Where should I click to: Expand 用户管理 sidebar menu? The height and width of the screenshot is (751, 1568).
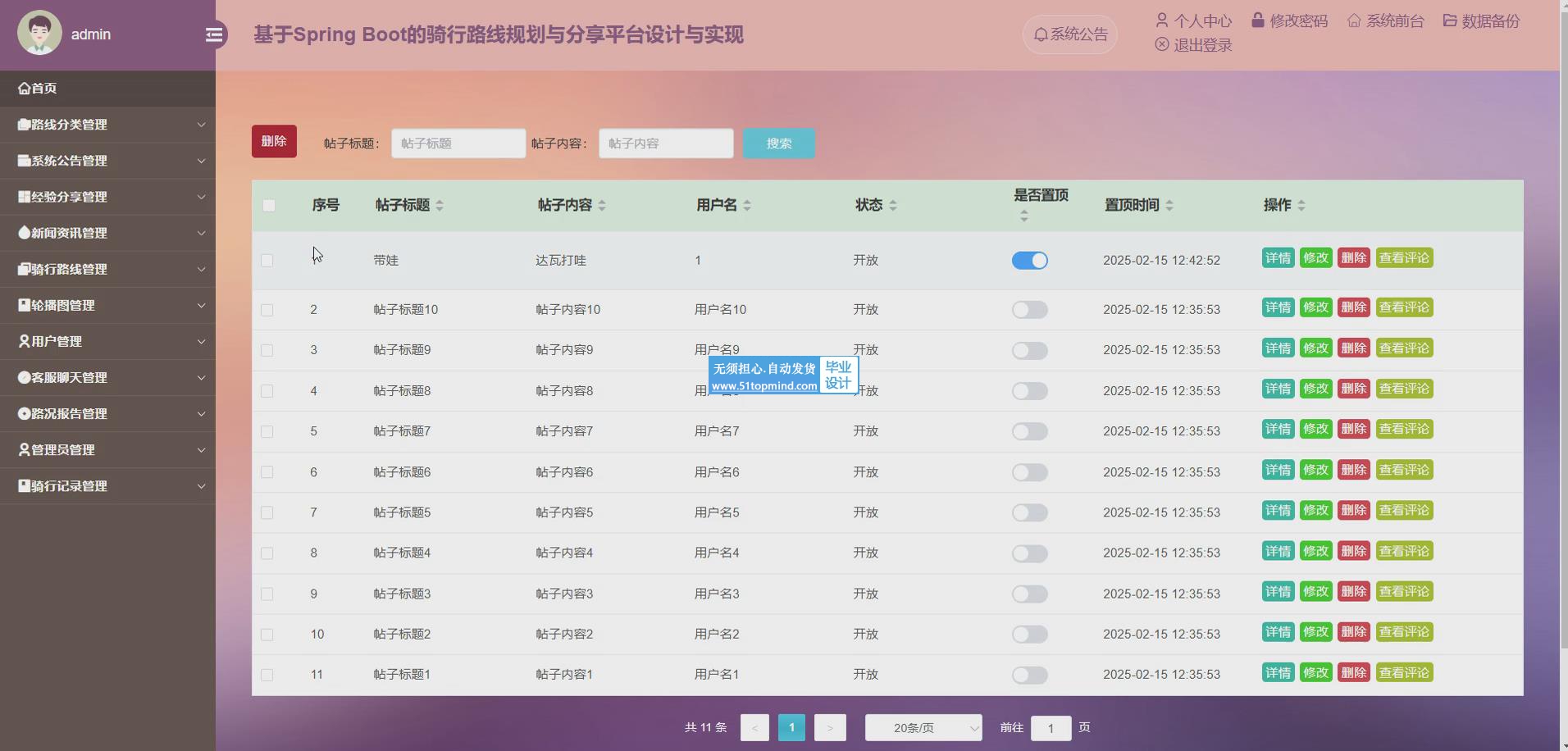pyautogui.click(x=107, y=341)
